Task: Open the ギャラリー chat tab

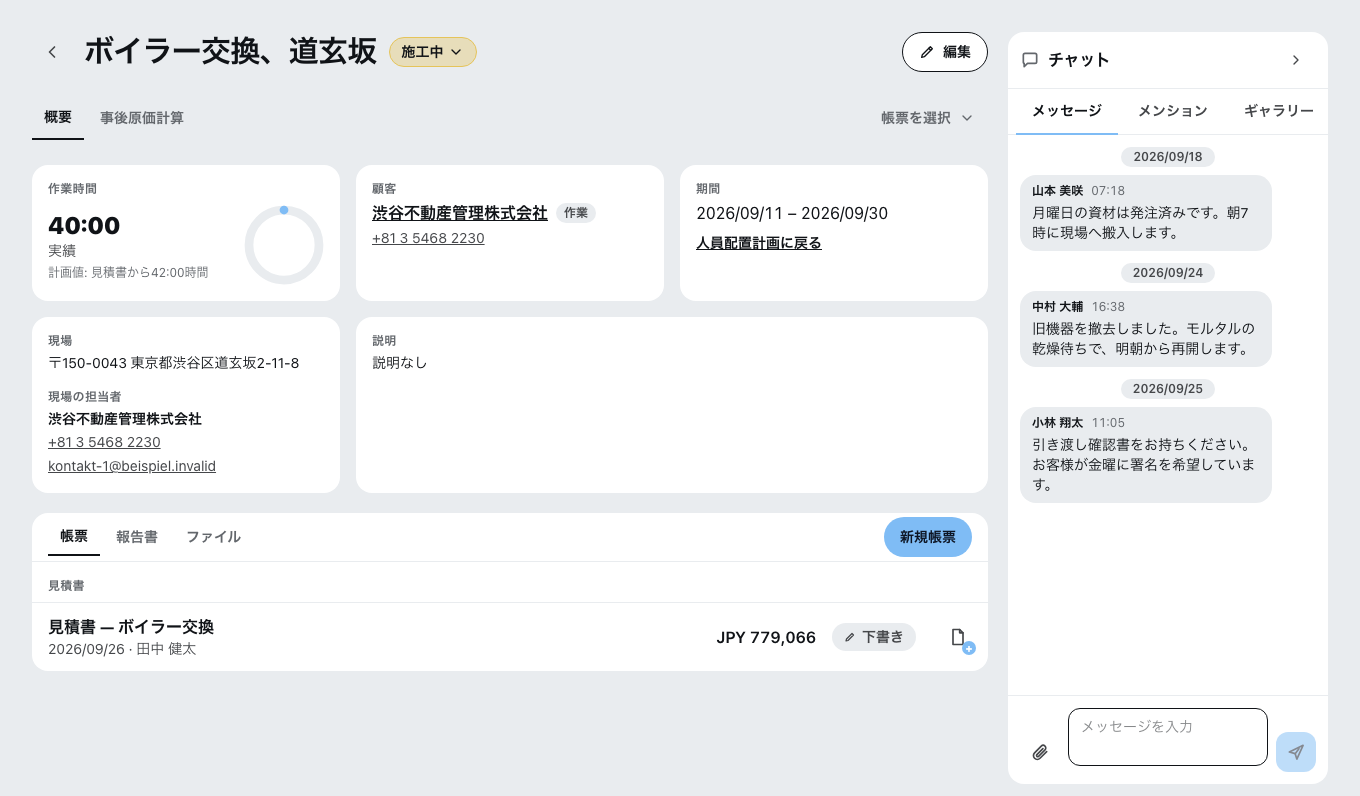Action: (1279, 111)
